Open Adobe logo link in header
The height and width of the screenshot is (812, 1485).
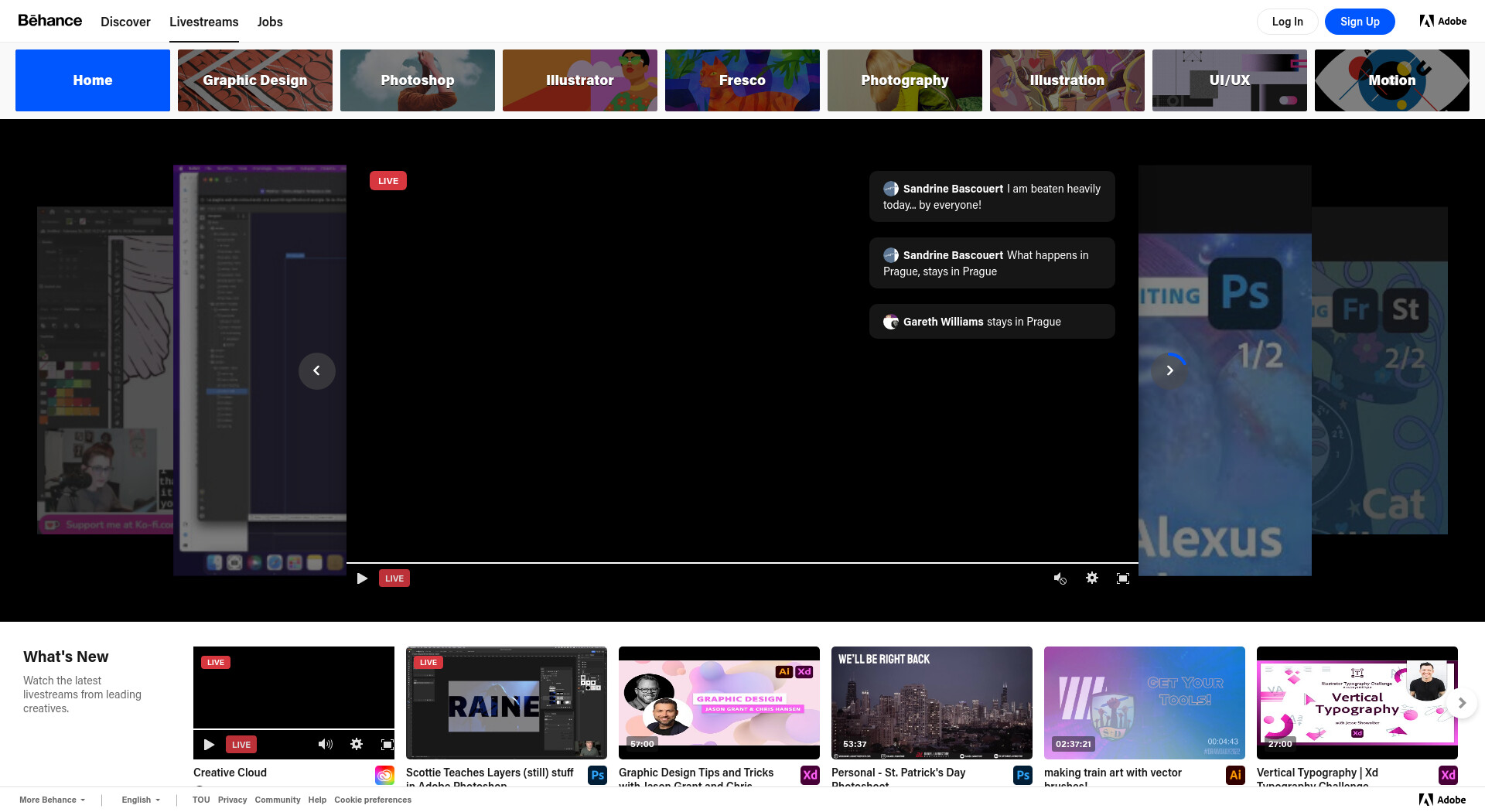[x=1443, y=22]
